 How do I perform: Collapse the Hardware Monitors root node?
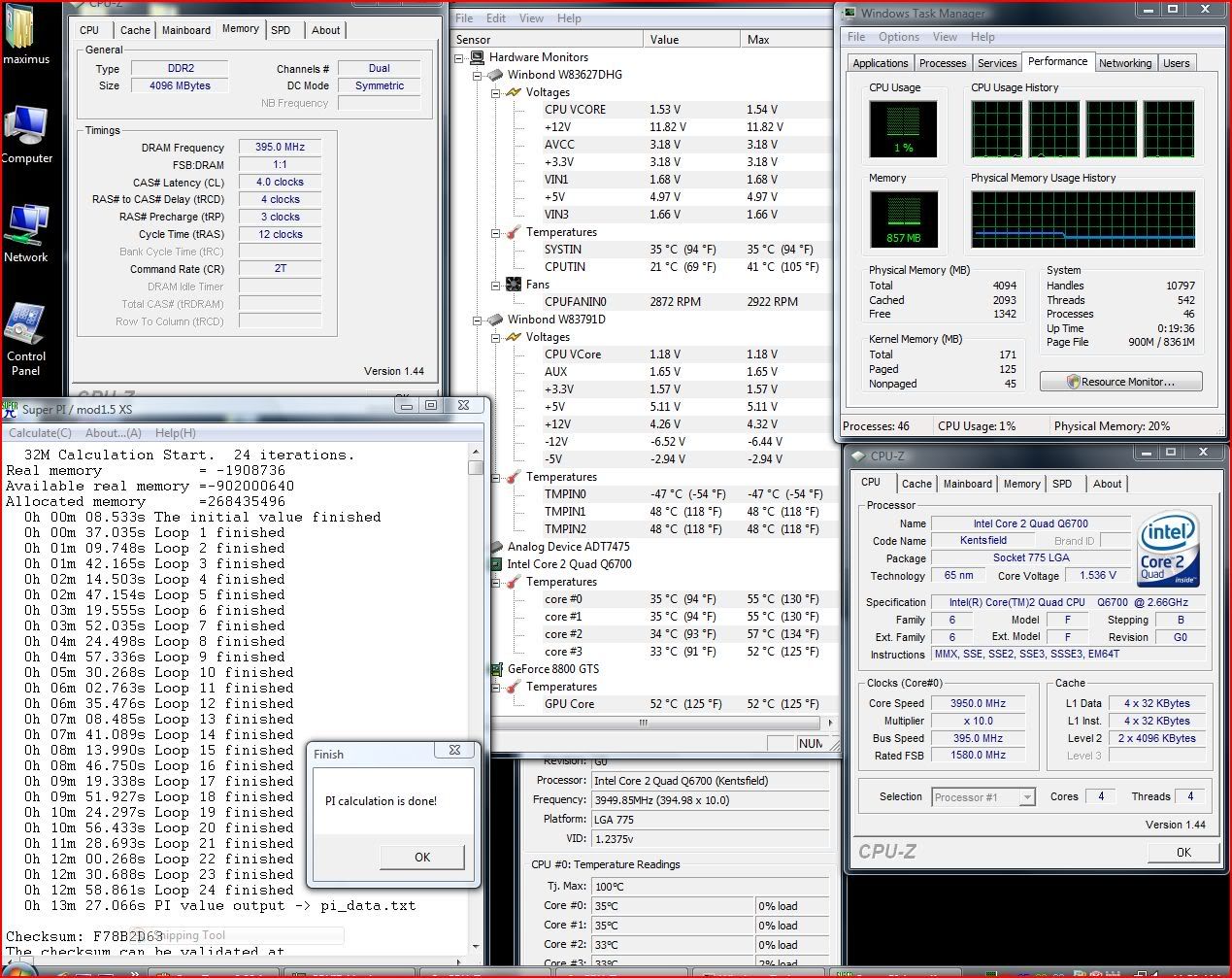[x=459, y=57]
